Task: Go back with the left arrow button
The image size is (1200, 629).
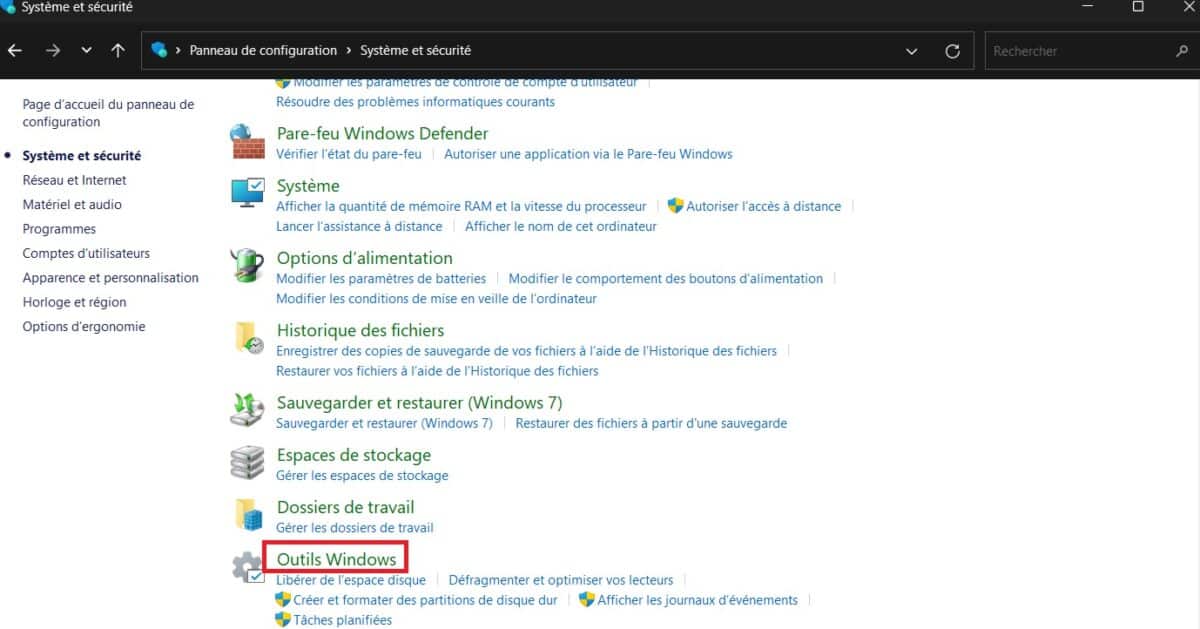Action: tap(14, 50)
